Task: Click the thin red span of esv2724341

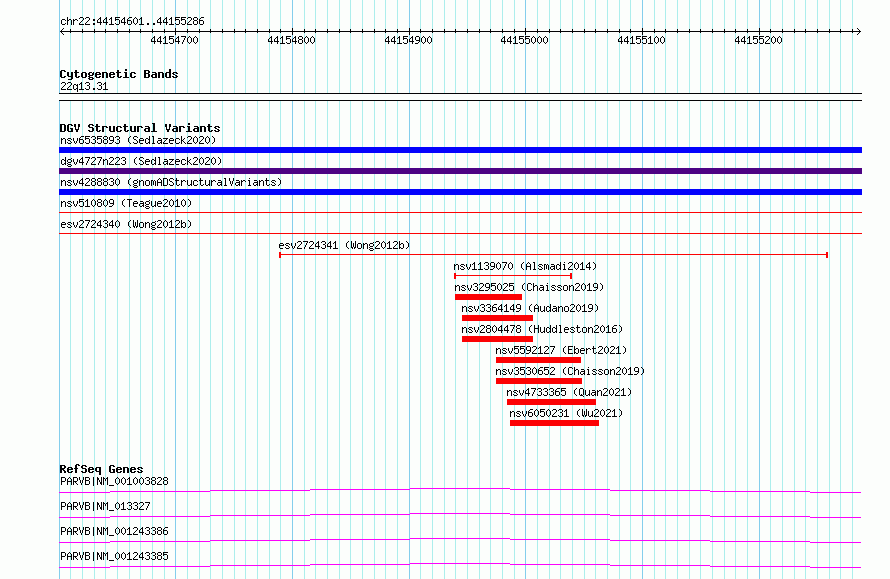Action: [553, 255]
